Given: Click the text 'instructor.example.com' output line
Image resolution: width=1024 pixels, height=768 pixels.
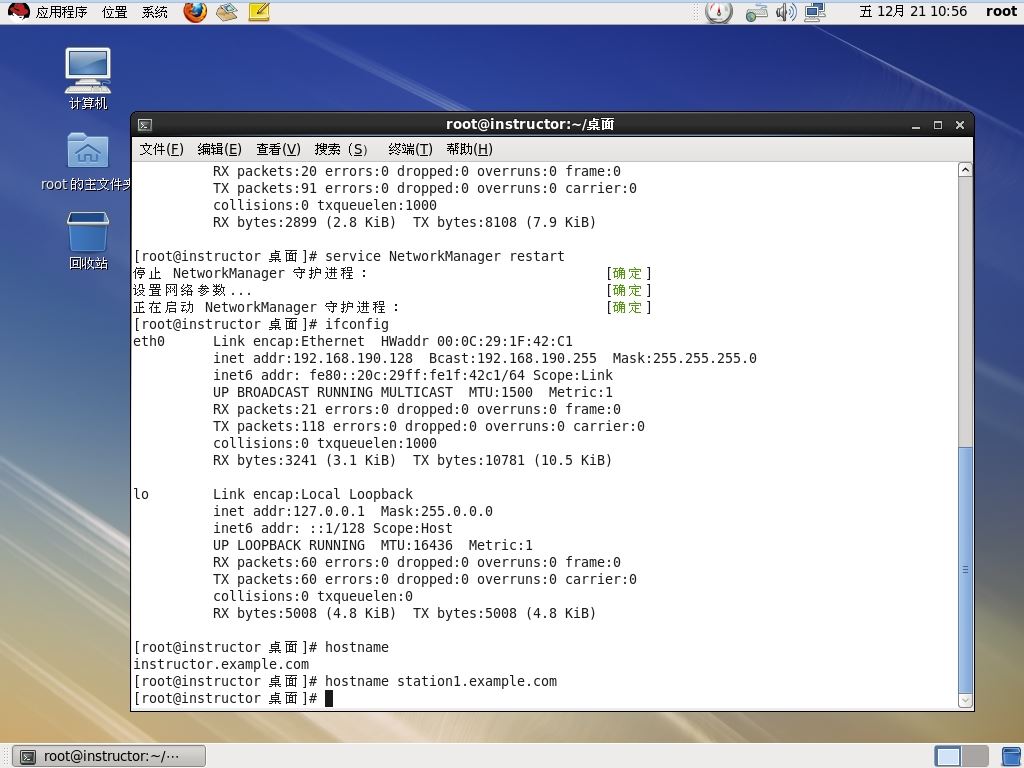Looking at the screenshot, I should 221,664.
